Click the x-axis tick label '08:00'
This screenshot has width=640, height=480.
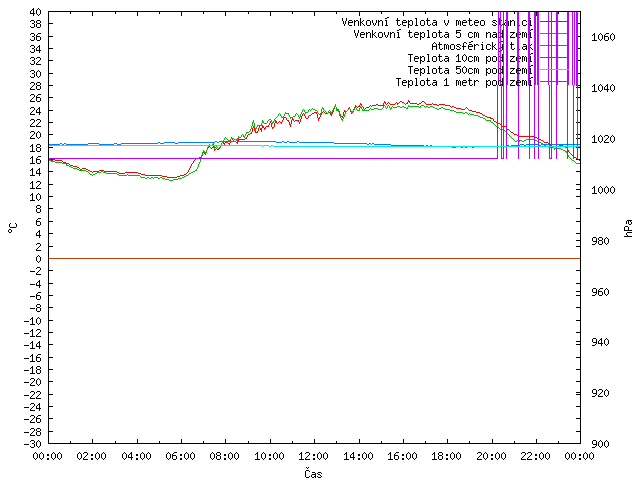point(225,456)
